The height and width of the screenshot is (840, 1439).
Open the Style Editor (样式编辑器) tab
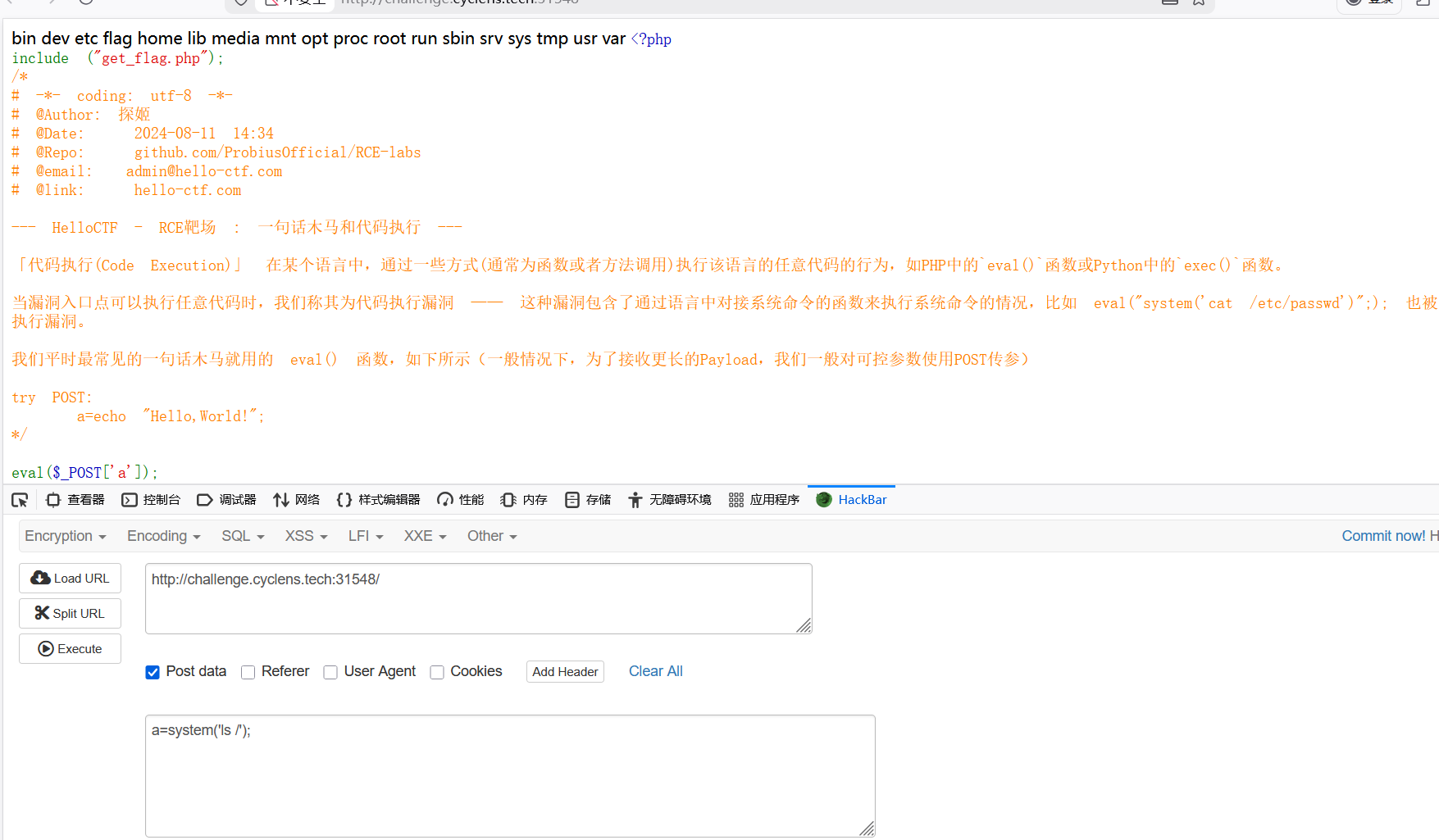click(x=378, y=500)
